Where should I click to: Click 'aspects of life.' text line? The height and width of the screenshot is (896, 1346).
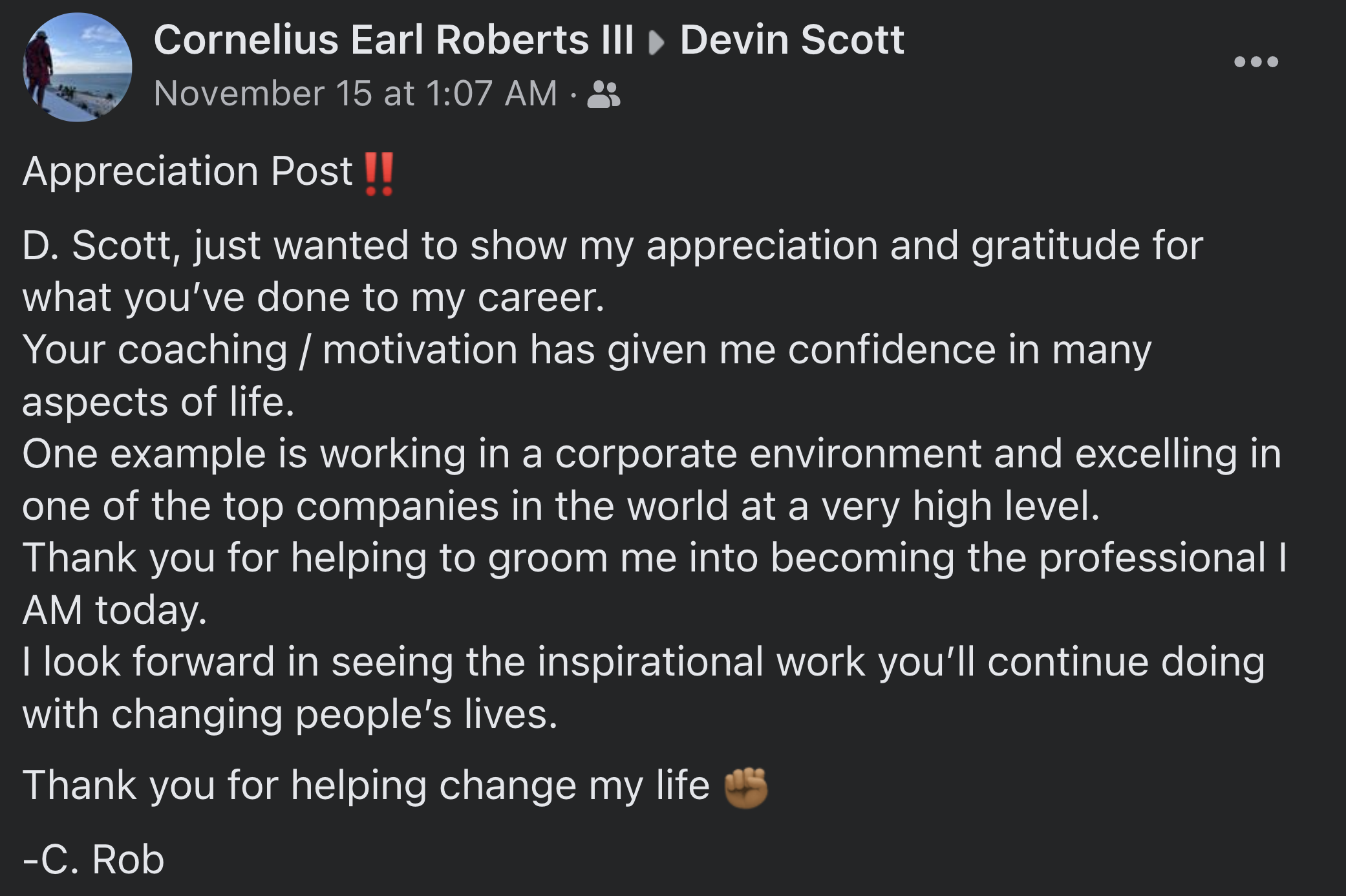pos(158,402)
